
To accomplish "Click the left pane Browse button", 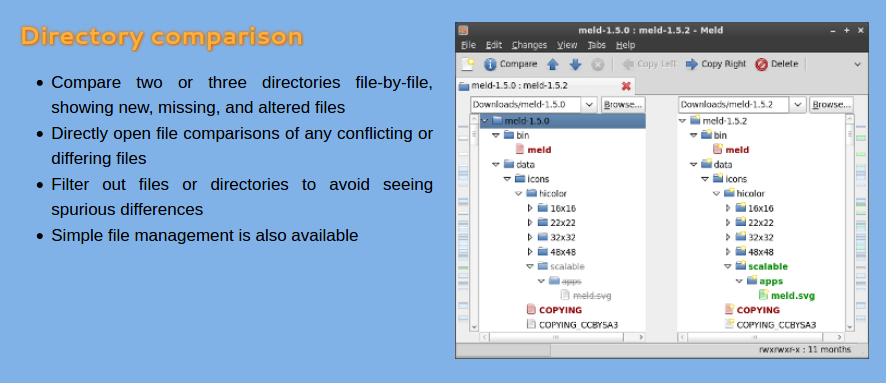I will [623, 105].
